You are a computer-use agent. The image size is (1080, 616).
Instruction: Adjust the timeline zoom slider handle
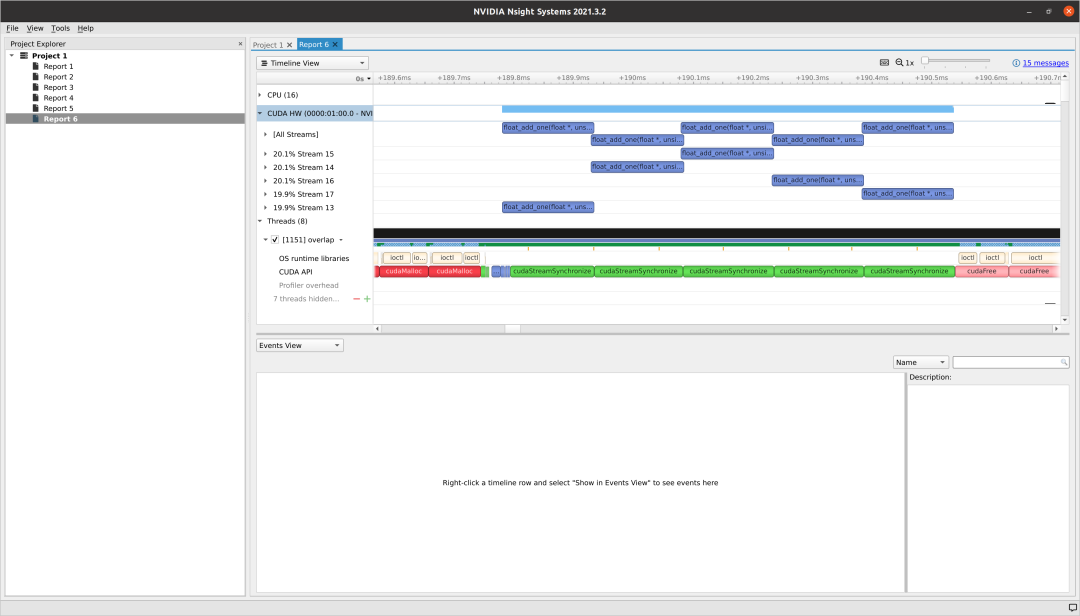(x=925, y=61)
